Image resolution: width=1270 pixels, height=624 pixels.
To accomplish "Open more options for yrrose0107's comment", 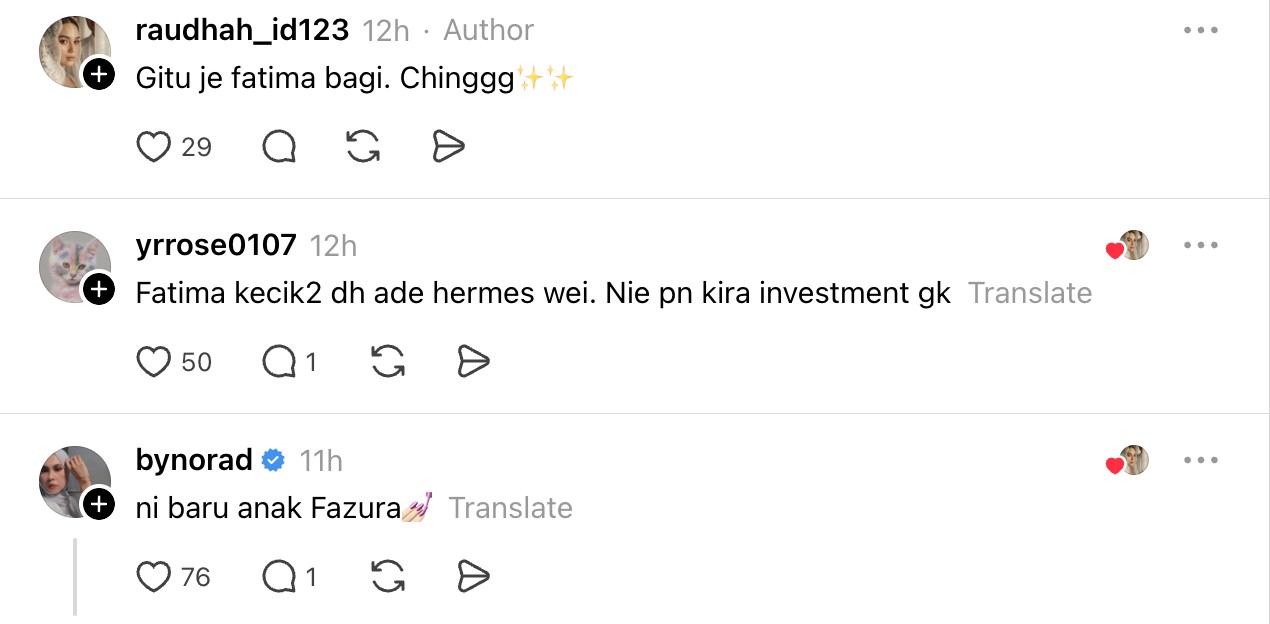I will 1200,246.
